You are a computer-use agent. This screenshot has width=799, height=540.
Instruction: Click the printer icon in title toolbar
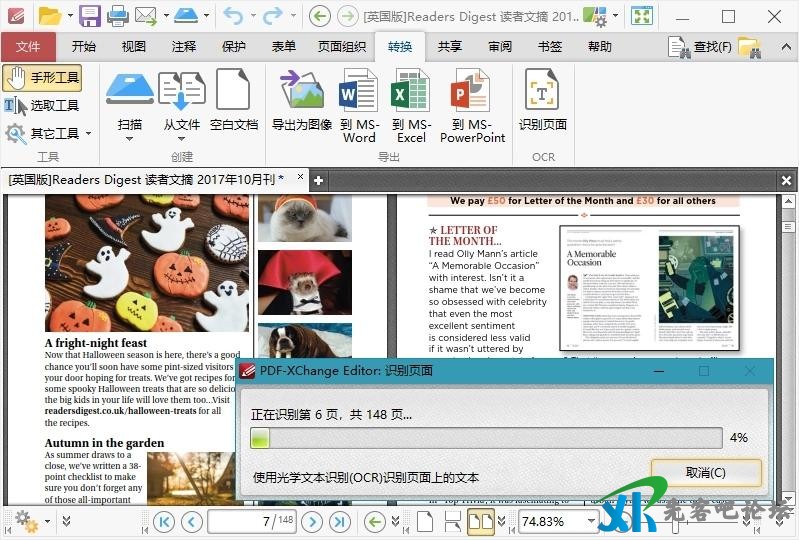pyautogui.click(x=117, y=16)
